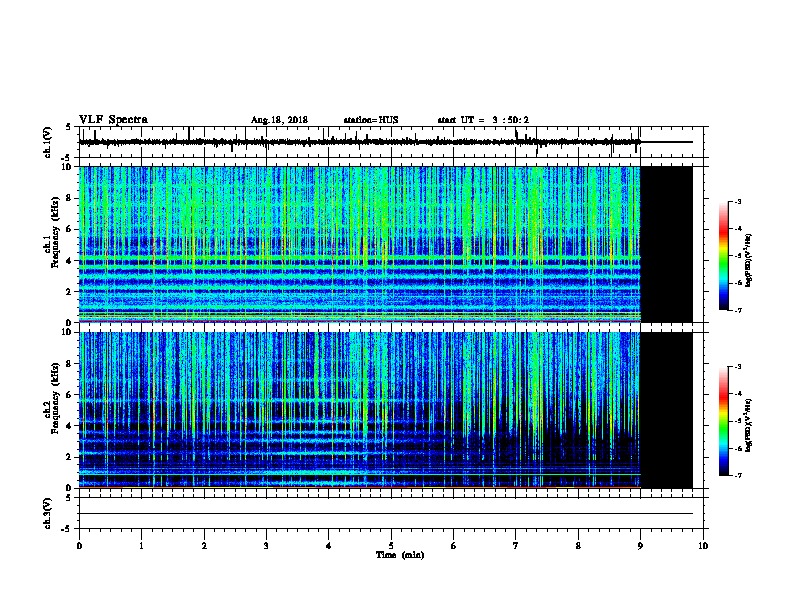Click the "start UT = 3:50:2" header text
Viewport: 792px width, 612px height.
click(x=483, y=120)
